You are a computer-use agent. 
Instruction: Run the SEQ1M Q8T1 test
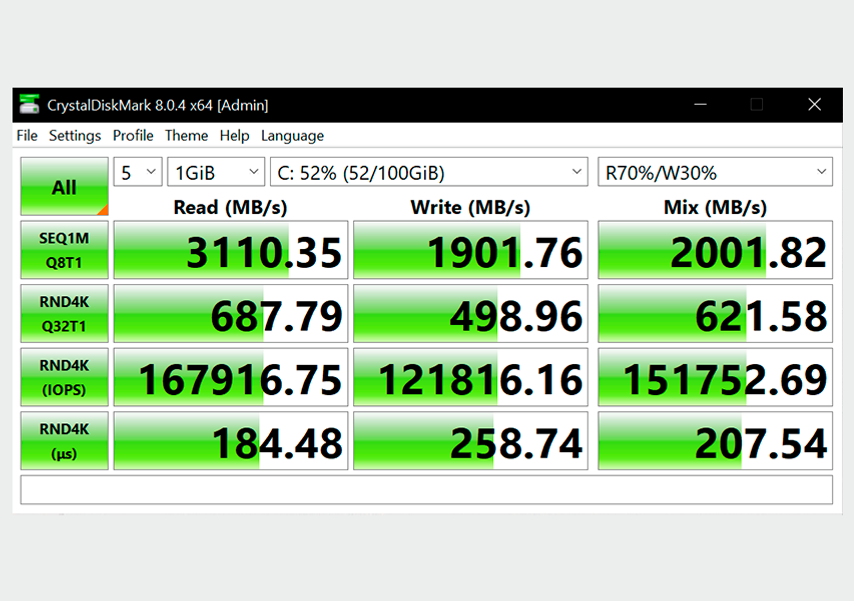(x=64, y=250)
